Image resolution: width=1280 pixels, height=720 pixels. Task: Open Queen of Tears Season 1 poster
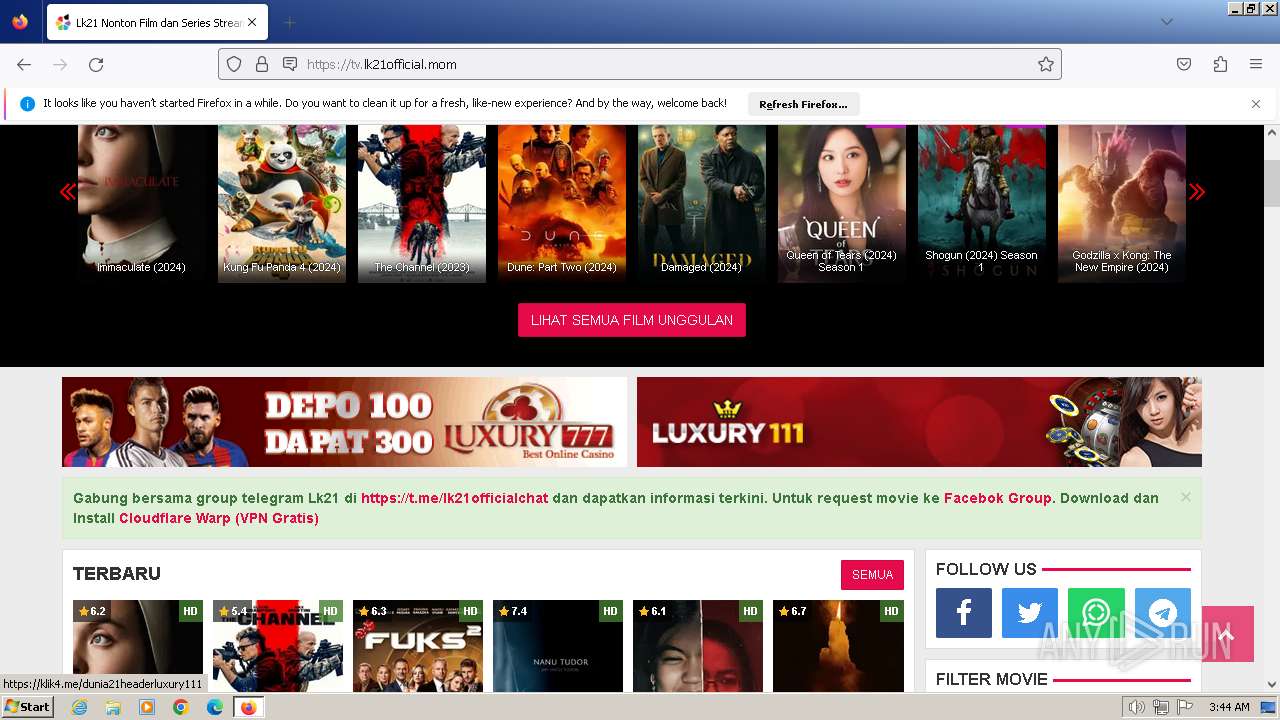coord(842,203)
